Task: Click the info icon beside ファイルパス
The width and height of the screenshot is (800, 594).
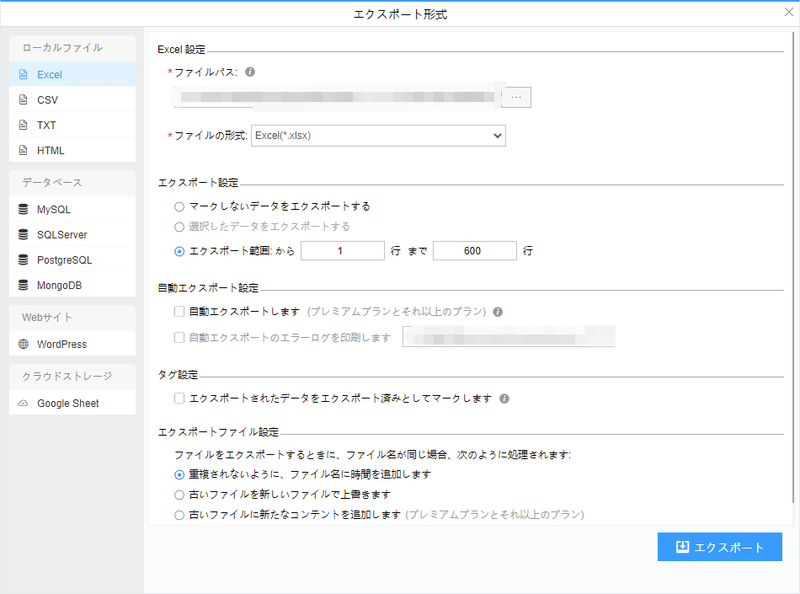Action: tap(250, 72)
